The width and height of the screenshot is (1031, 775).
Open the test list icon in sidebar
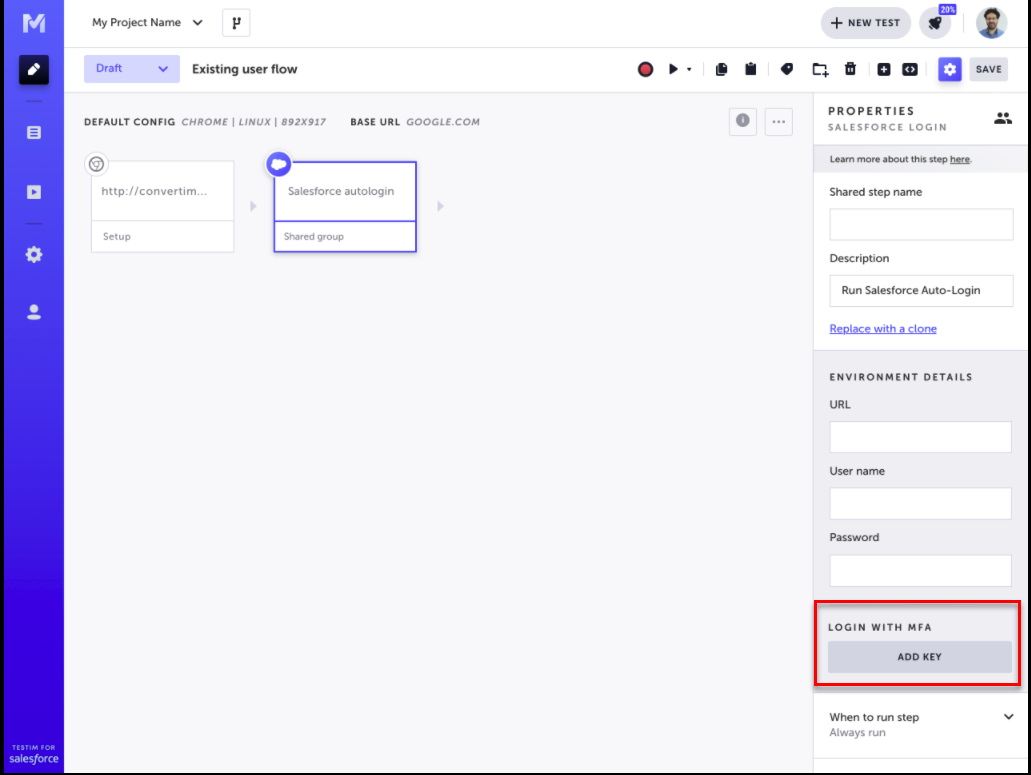click(34, 133)
